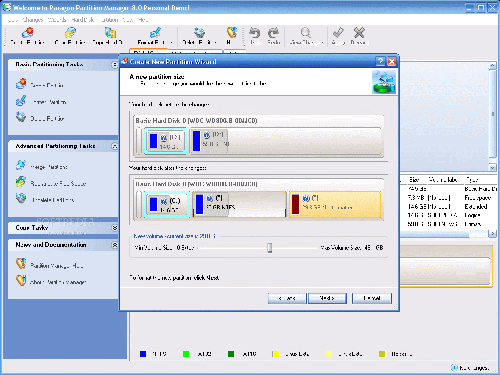The height and width of the screenshot is (375, 500).
Task: Expand the Copy Tasks panel
Action: (114, 228)
